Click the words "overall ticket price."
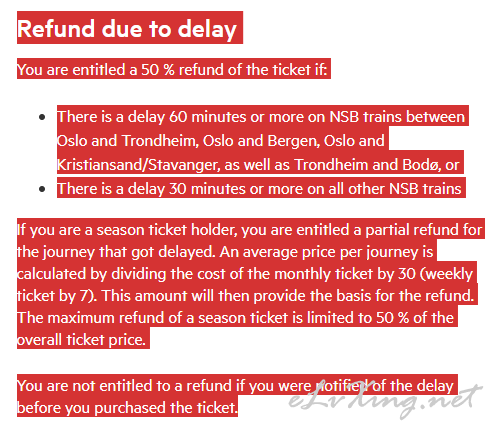493x432 pixels. point(82,340)
